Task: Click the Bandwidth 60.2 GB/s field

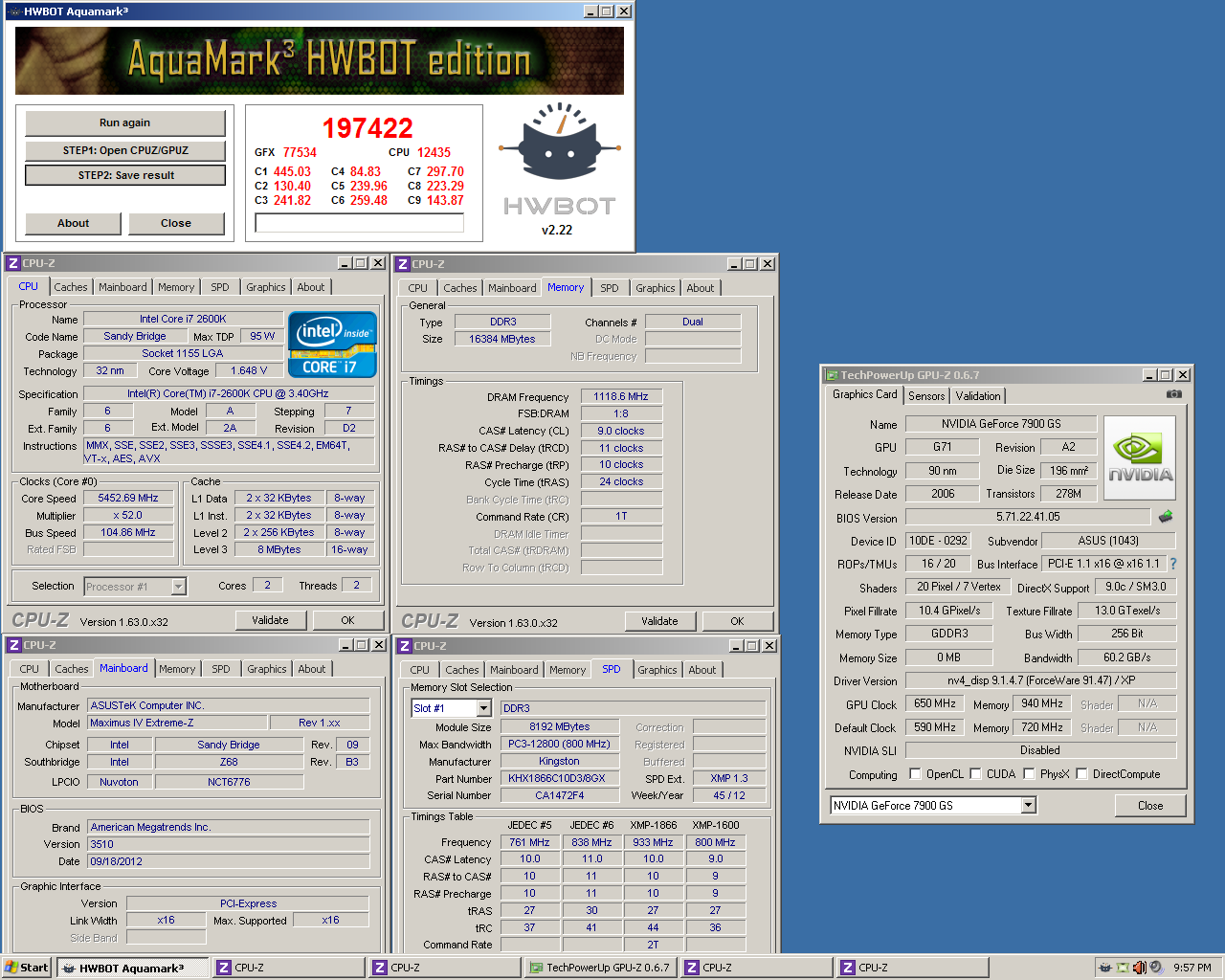Action: click(x=1126, y=657)
